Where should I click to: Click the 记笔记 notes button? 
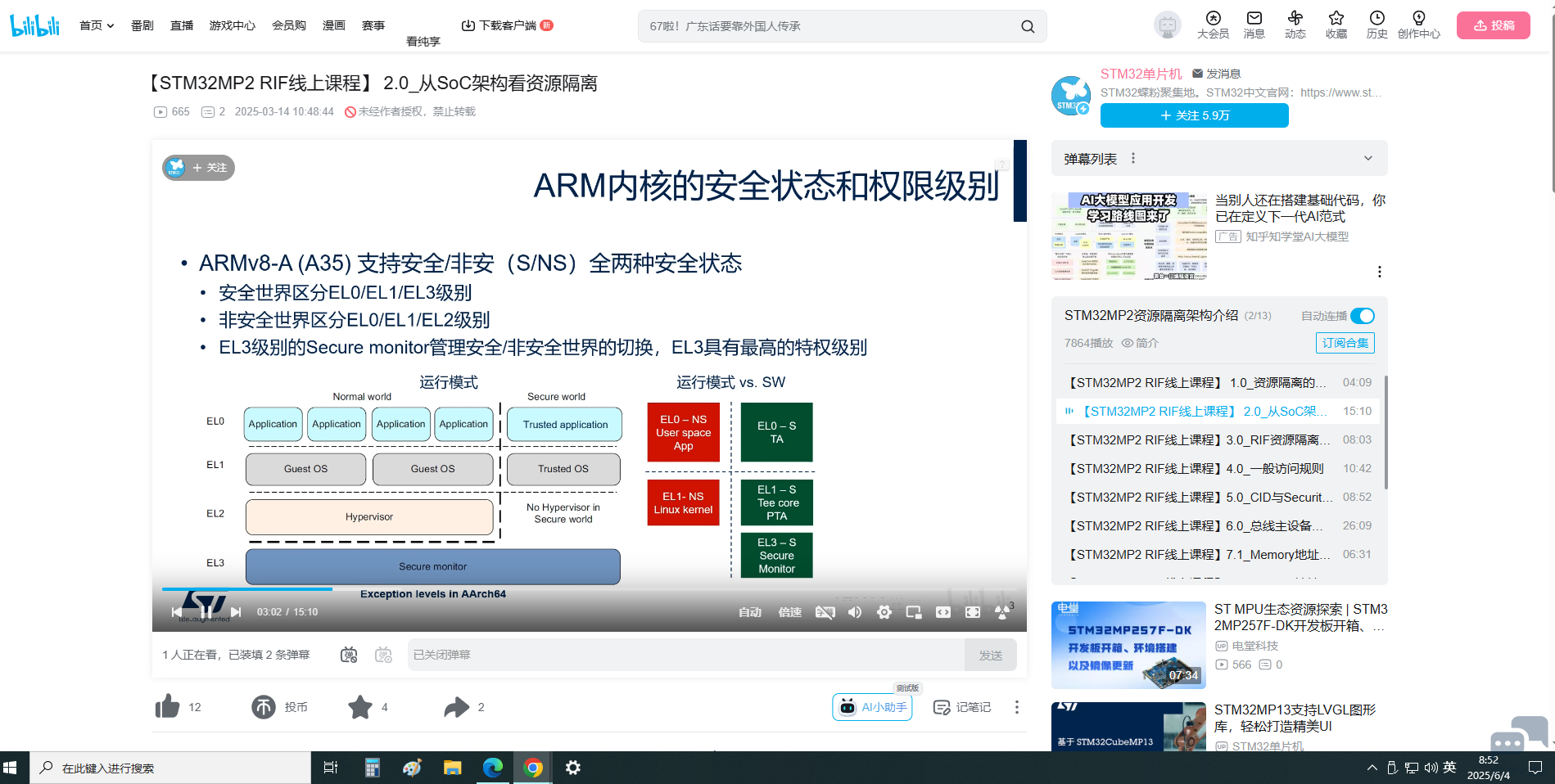pyautogui.click(x=962, y=707)
